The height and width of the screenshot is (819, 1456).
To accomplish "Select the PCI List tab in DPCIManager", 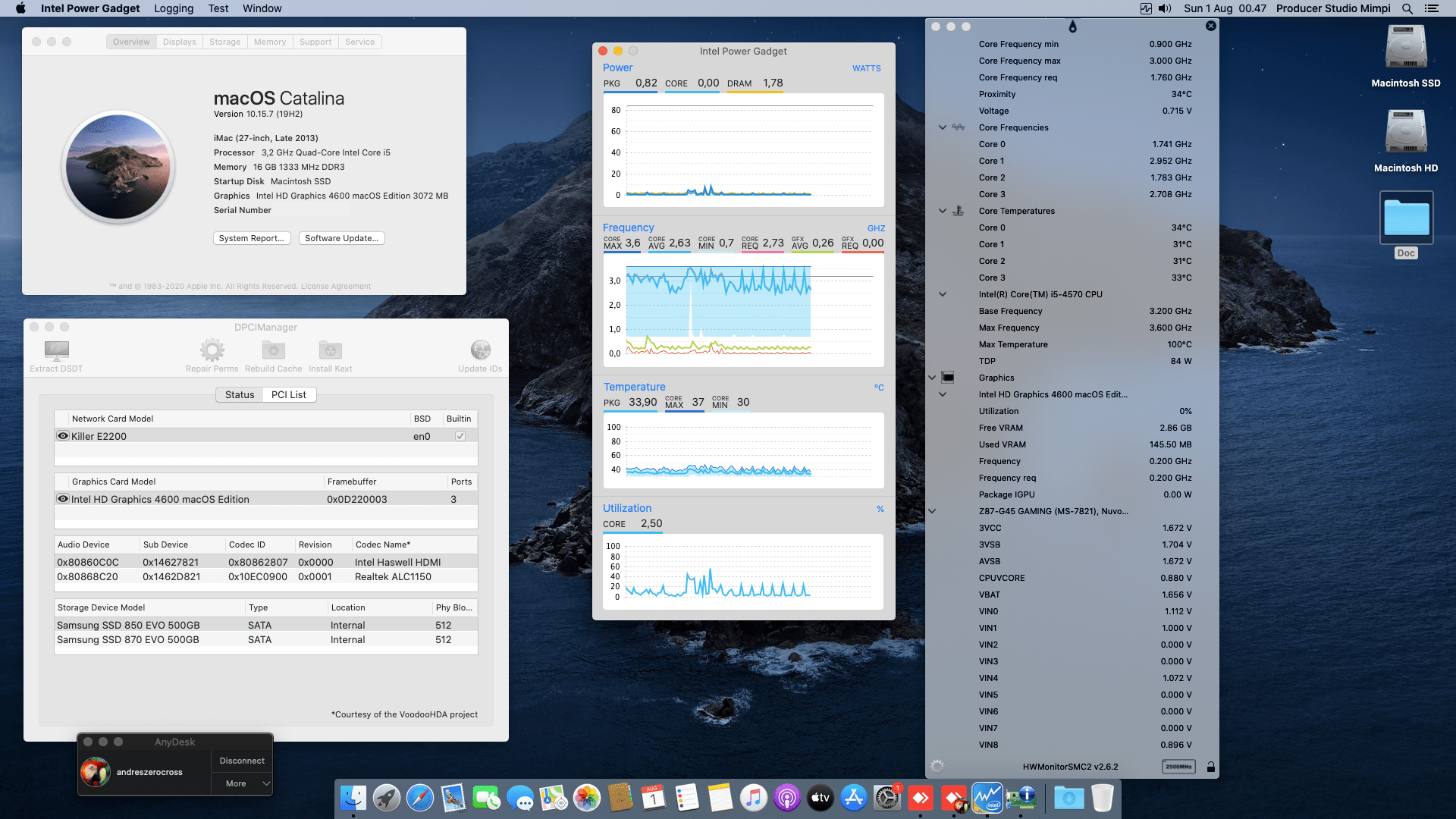I will click(x=289, y=394).
